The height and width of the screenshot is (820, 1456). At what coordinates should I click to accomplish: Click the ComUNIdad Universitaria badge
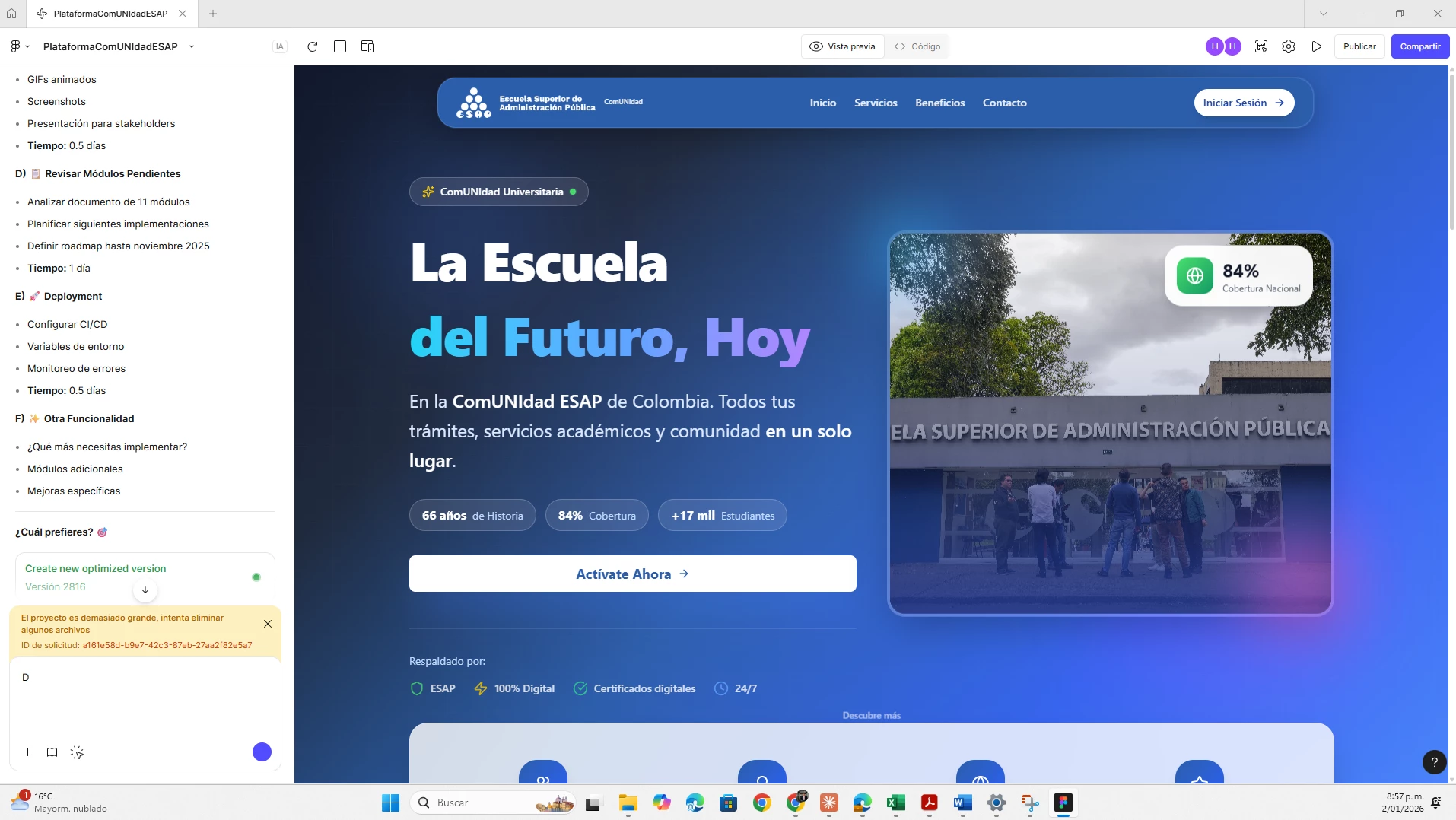498,192
